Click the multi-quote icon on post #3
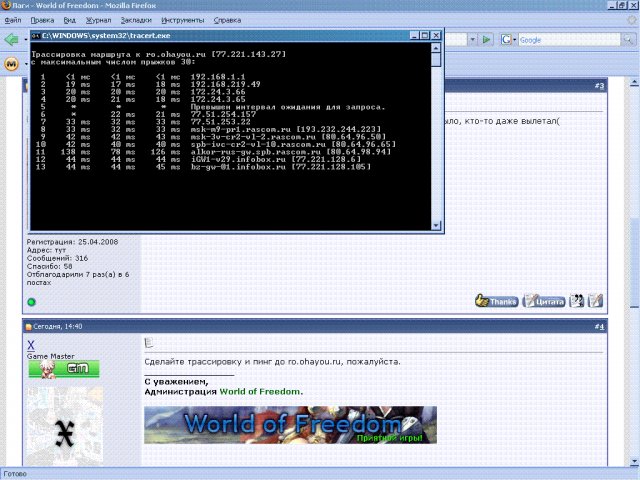 pyautogui.click(x=576, y=301)
